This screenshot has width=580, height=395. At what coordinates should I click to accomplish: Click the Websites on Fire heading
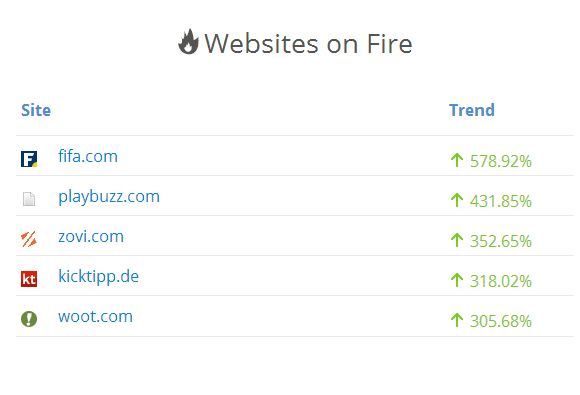(308, 44)
